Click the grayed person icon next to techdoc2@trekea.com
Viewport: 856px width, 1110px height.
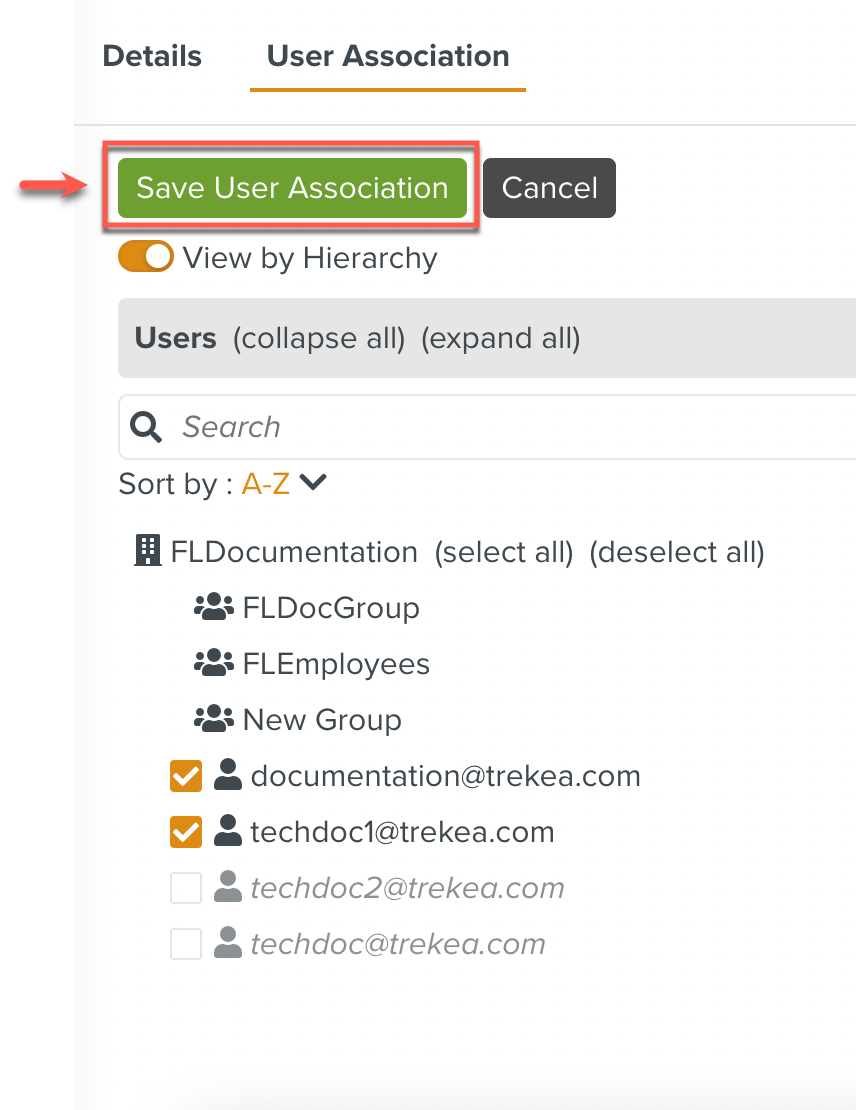tap(227, 887)
